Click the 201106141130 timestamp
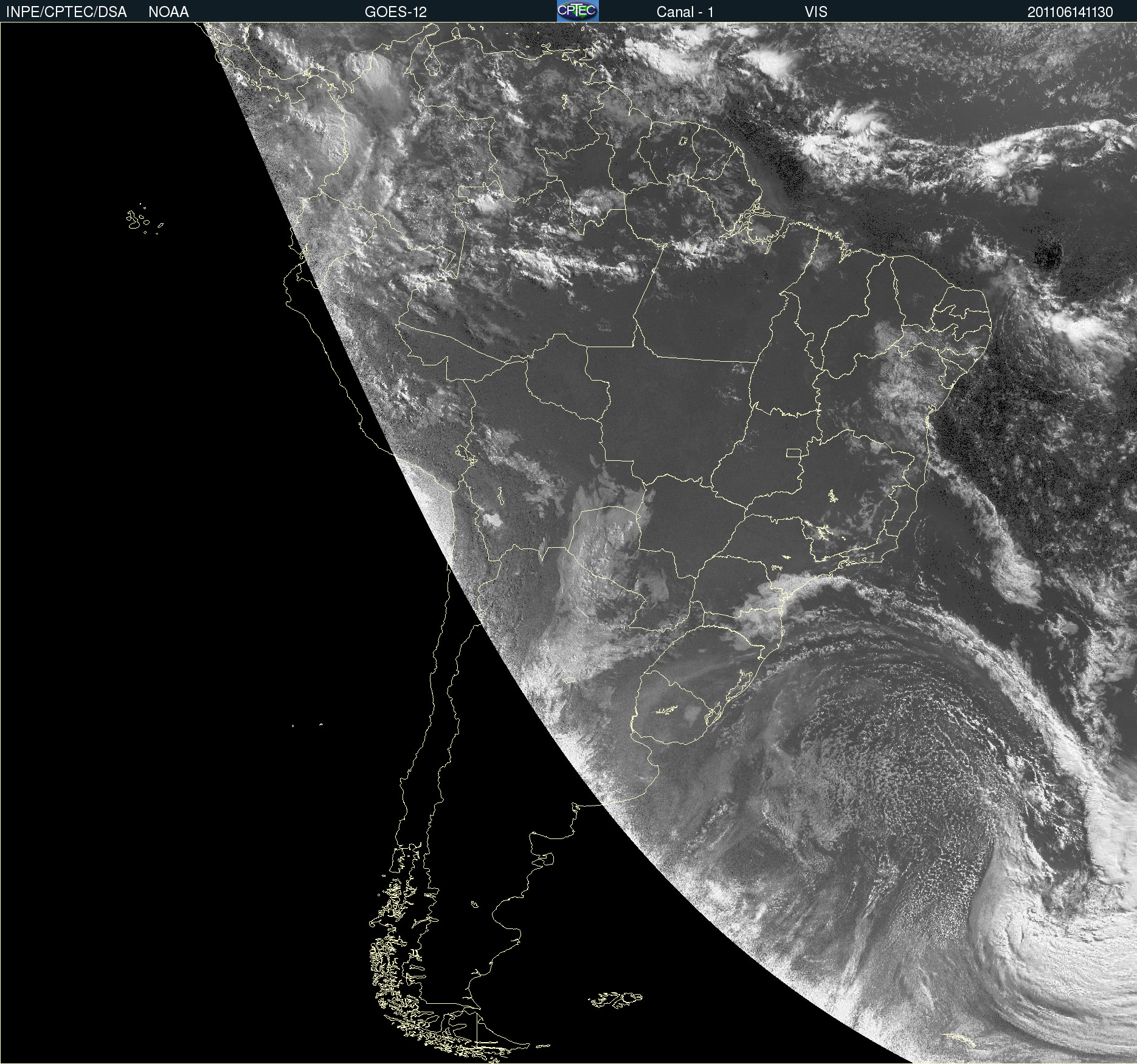 point(1070,12)
